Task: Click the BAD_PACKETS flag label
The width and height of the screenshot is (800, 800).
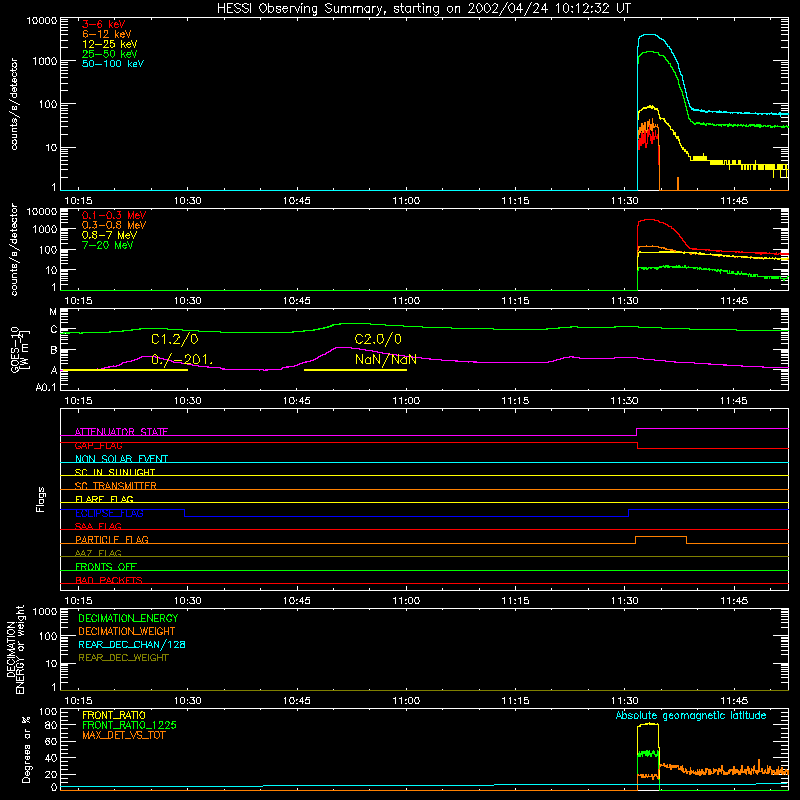Action: (x=109, y=581)
